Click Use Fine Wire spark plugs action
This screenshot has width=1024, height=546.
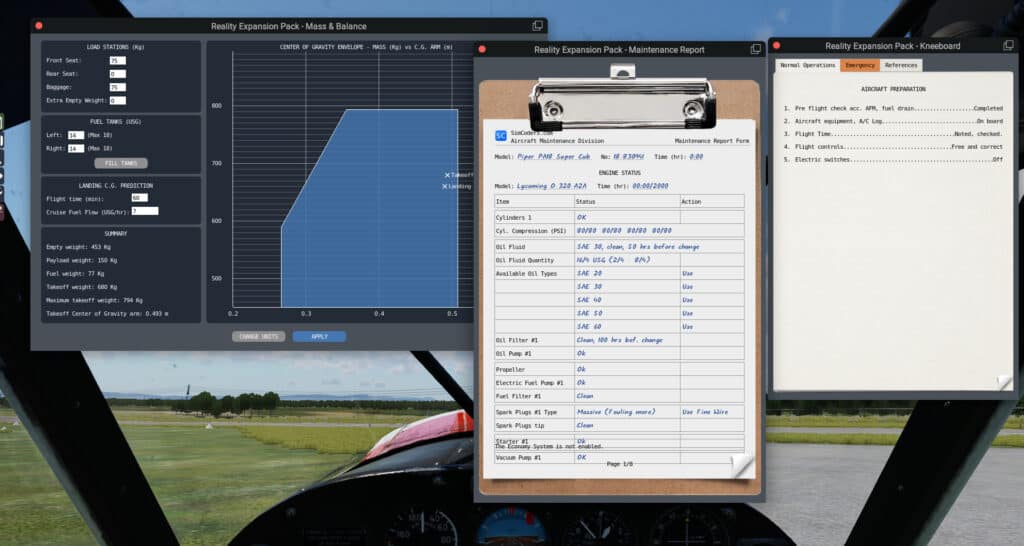click(x=706, y=411)
